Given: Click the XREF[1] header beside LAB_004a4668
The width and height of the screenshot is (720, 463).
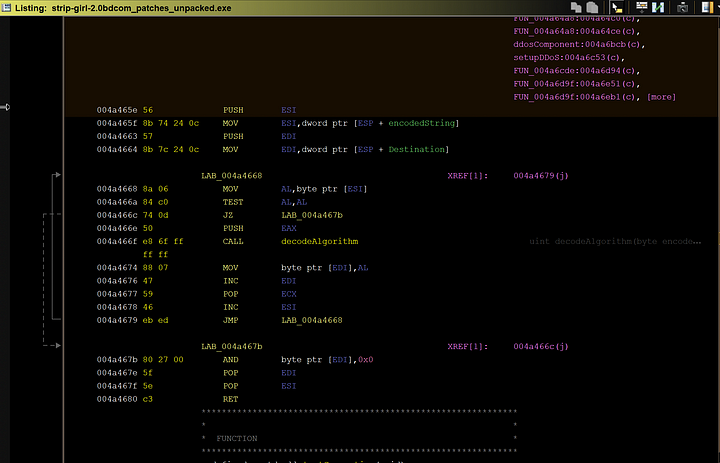Looking at the screenshot, I should pyautogui.click(x=468, y=176).
